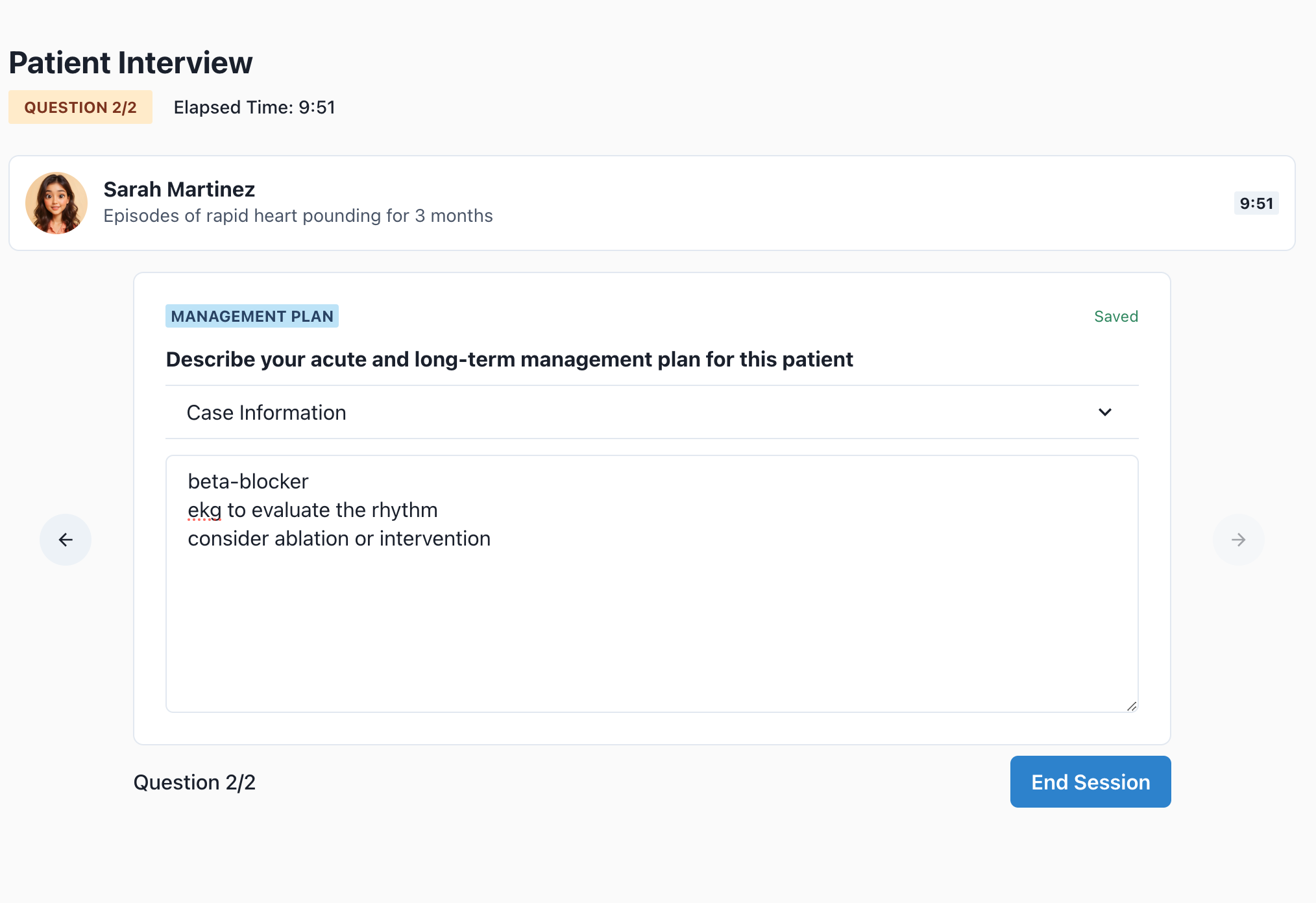Click the MANAGEMENT PLAN tag
Viewport: 1316px width, 903px height.
tap(252, 316)
